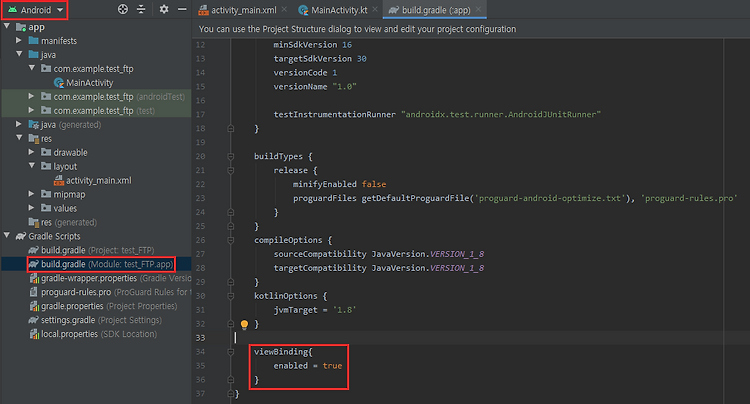Switch to MainActivity.kt tab
The width and height of the screenshot is (750, 404).
coord(339,10)
